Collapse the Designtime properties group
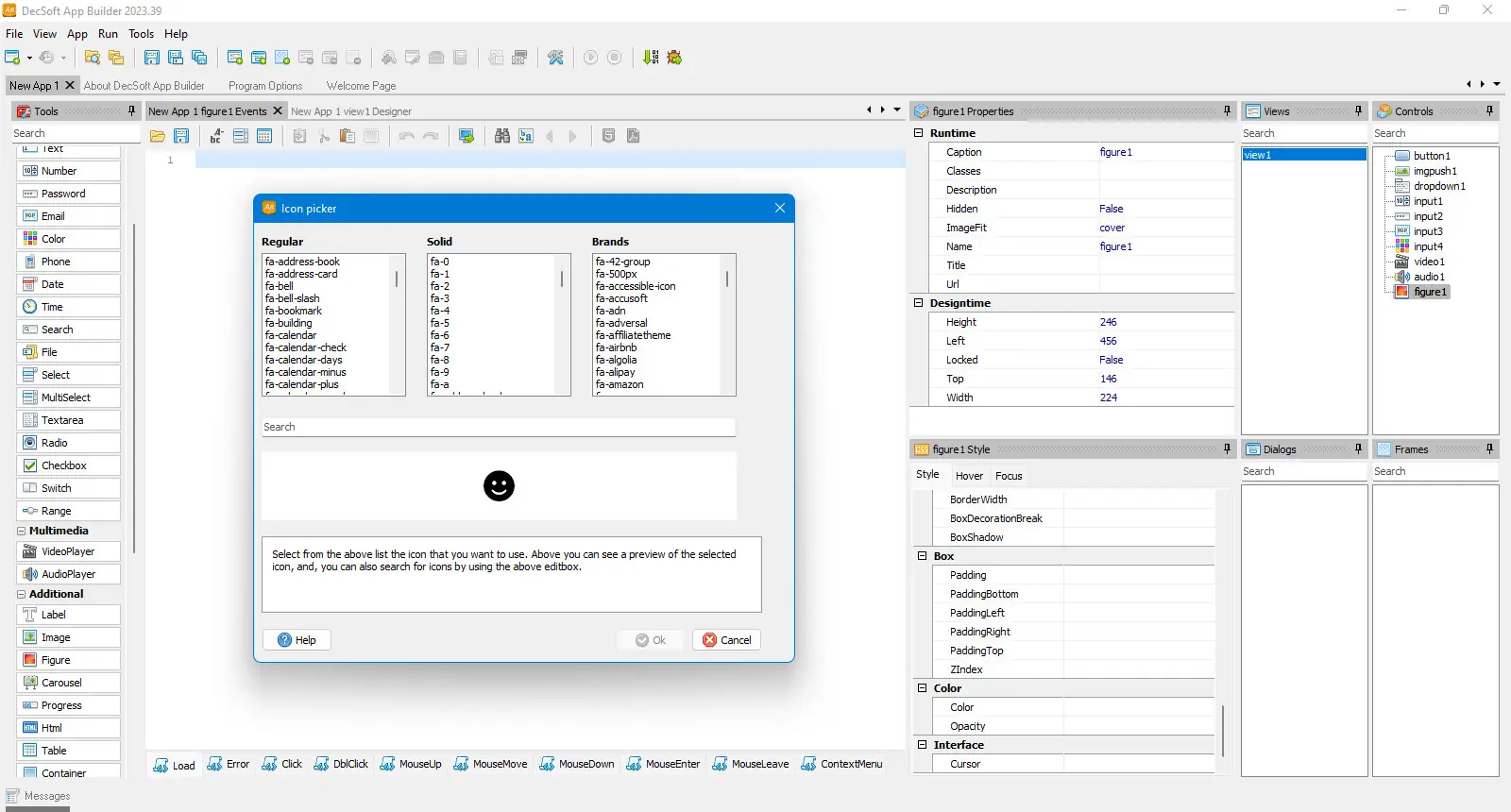The image size is (1511, 812). coord(918,303)
